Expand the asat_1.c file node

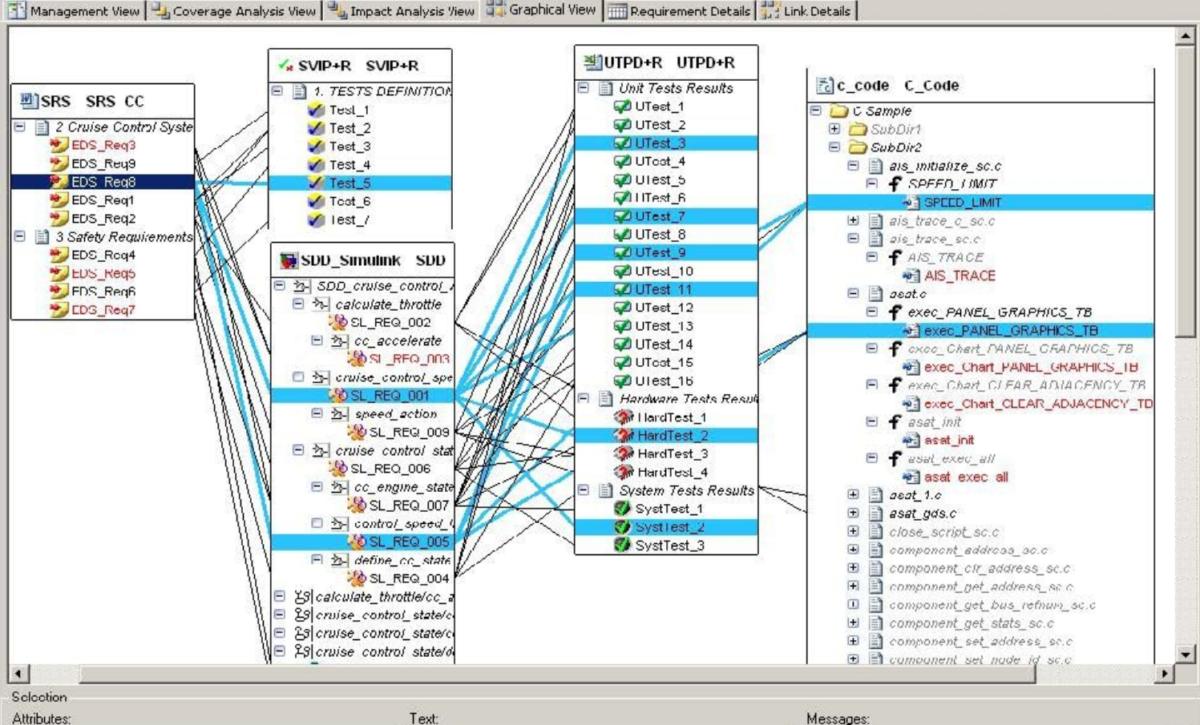point(853,495)
